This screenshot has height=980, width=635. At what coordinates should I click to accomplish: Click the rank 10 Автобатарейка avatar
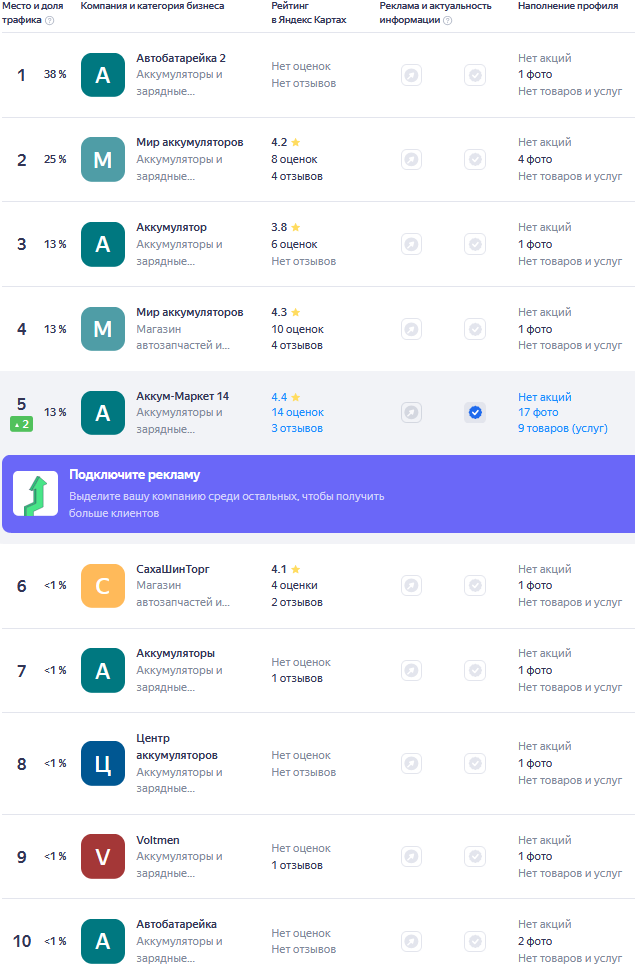coord(102,941)
